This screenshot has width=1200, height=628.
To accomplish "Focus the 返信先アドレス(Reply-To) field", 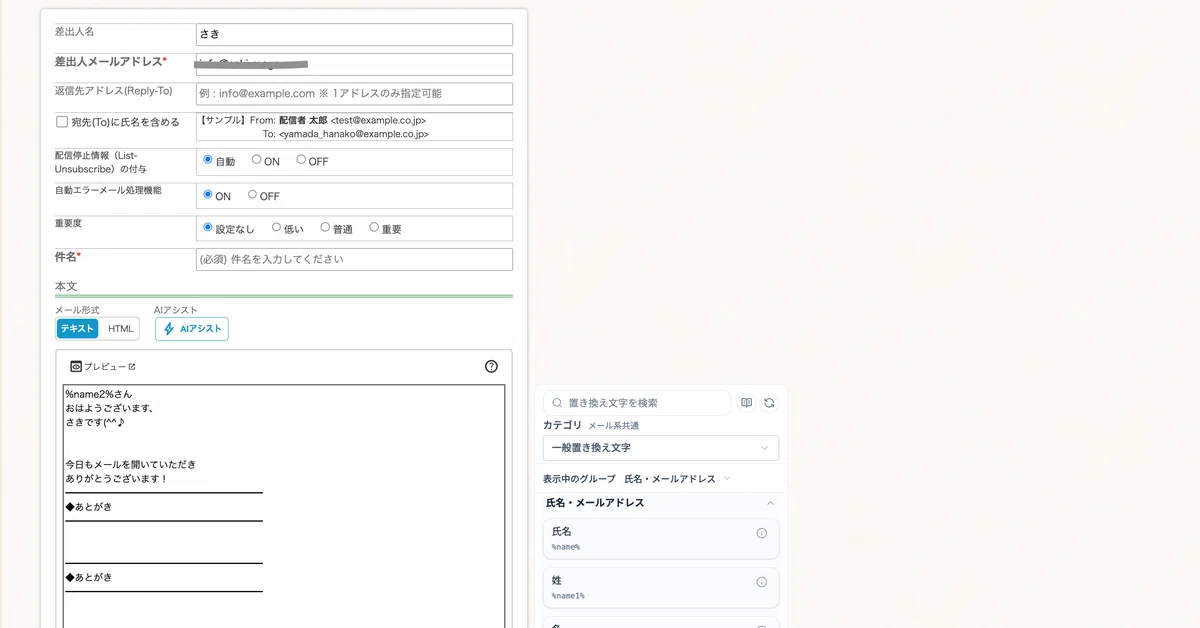I will [x=354, y=94].
